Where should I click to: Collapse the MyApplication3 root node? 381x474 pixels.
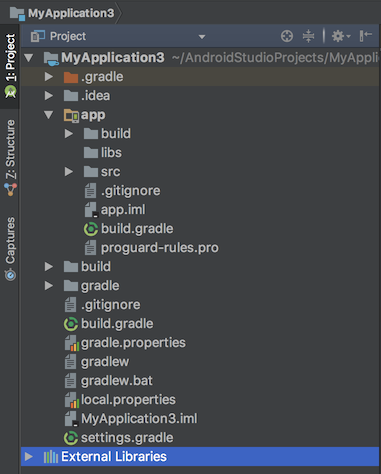(29, 58)
